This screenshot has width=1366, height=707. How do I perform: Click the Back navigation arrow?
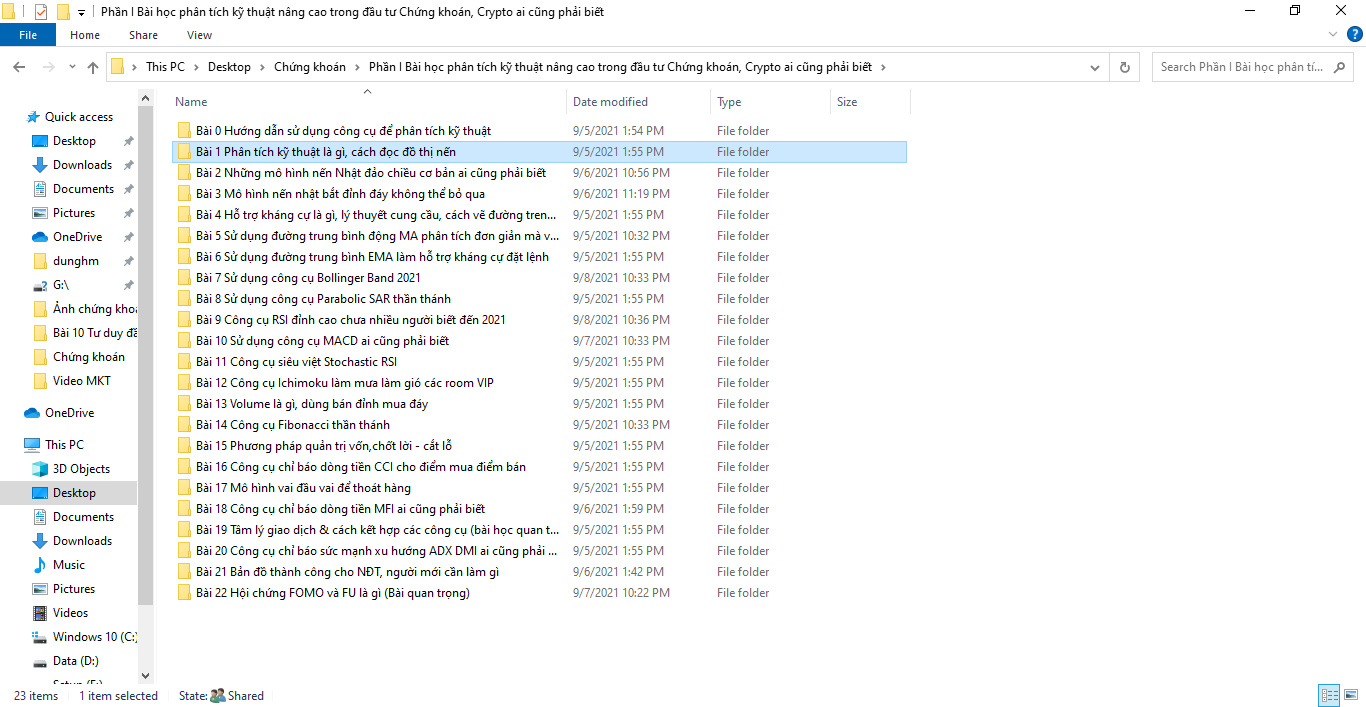click(x=19, y=67)
